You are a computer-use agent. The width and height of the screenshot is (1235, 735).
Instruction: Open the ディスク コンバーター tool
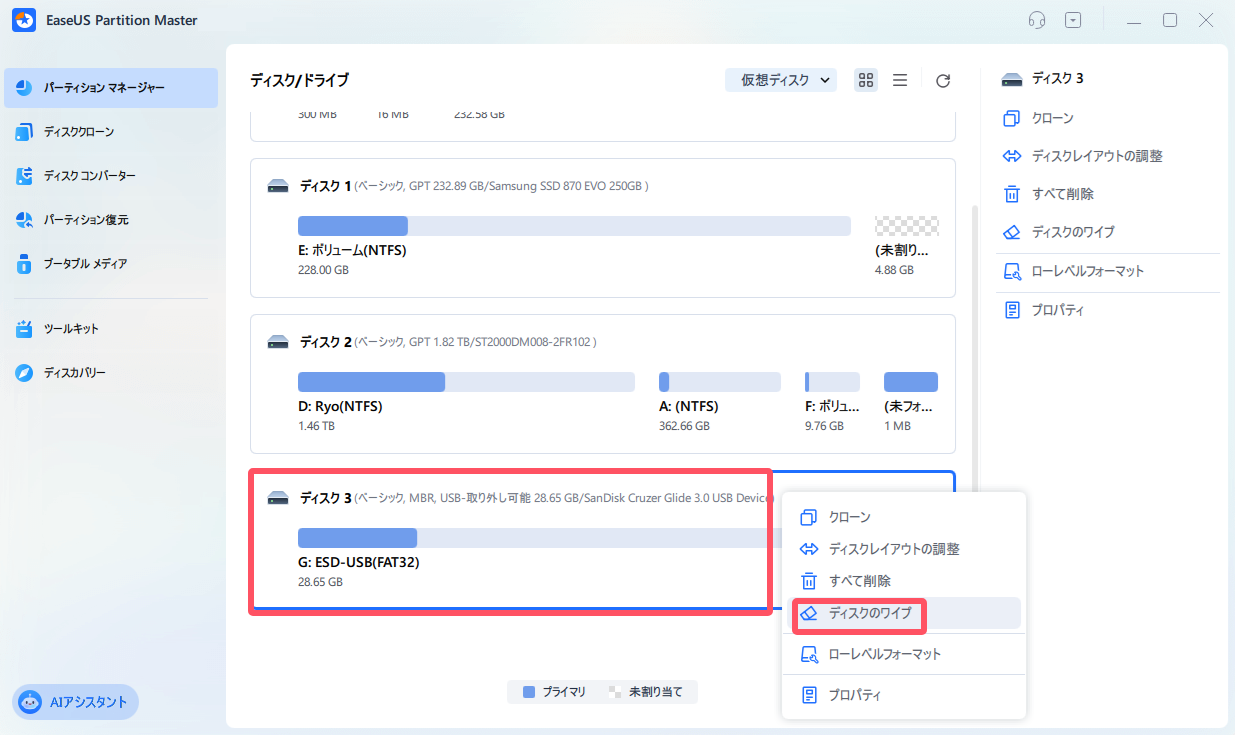point(86,176)
